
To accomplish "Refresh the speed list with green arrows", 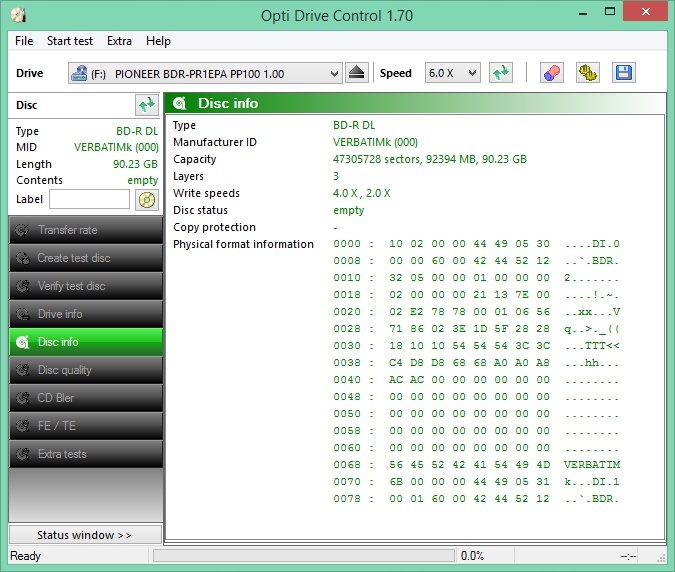I will [500, 73].
